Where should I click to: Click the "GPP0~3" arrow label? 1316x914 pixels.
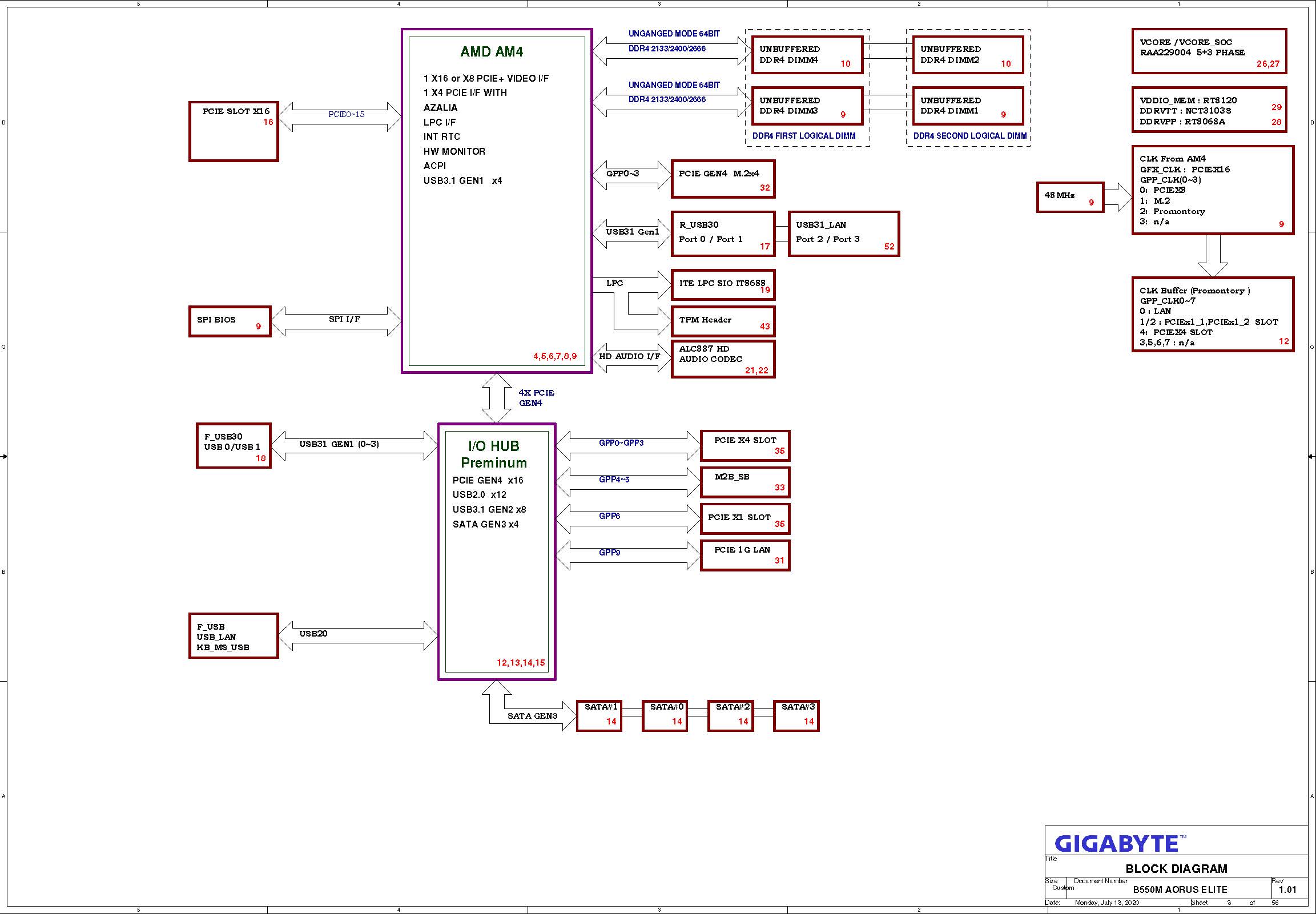pos(622,174)
